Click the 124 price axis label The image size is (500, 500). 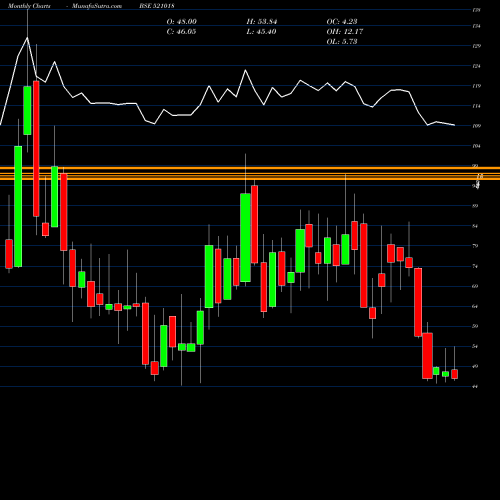pyautogui.click(x=477, y=66)
